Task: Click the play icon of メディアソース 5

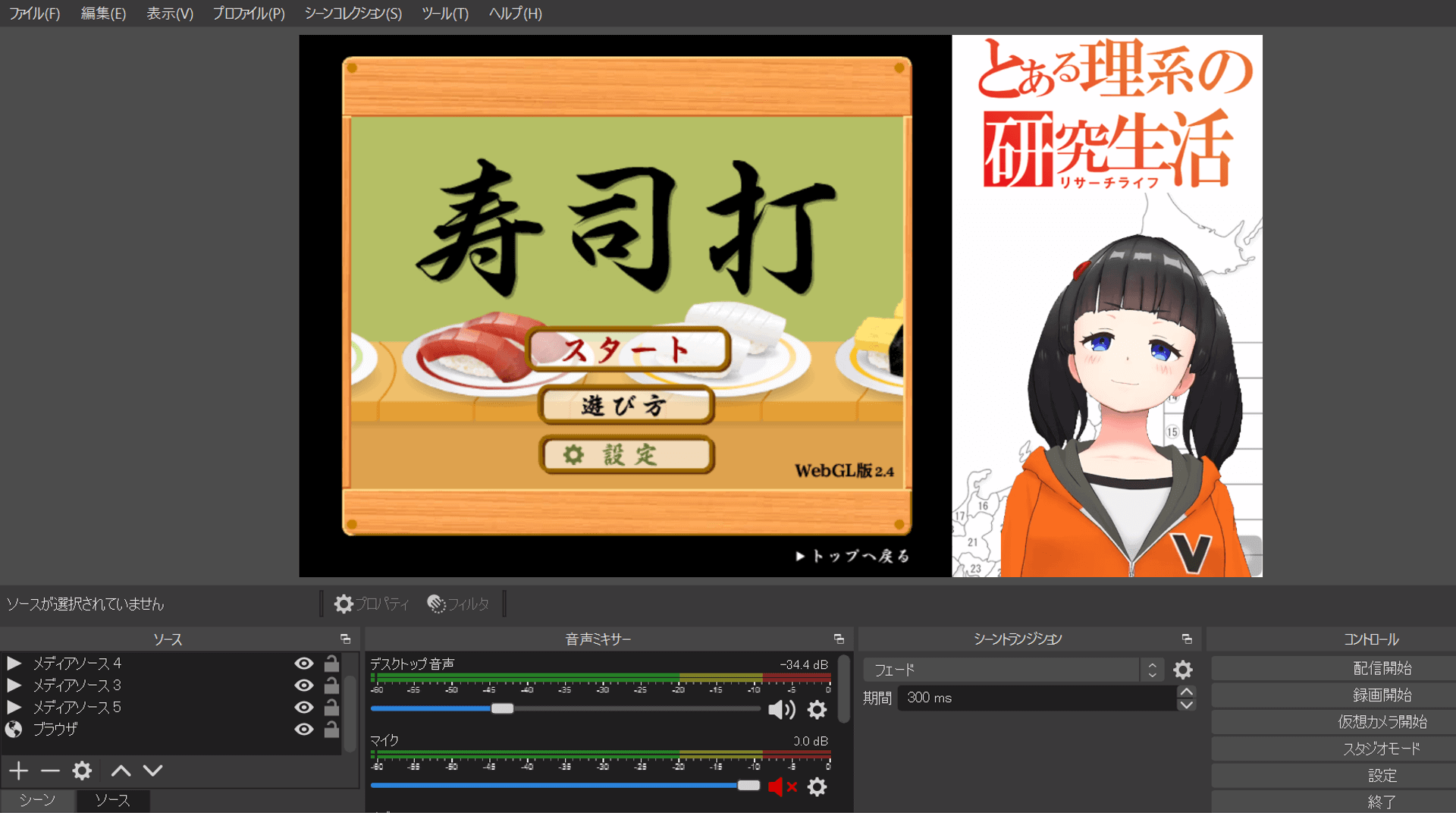Action: coord(14,708)
